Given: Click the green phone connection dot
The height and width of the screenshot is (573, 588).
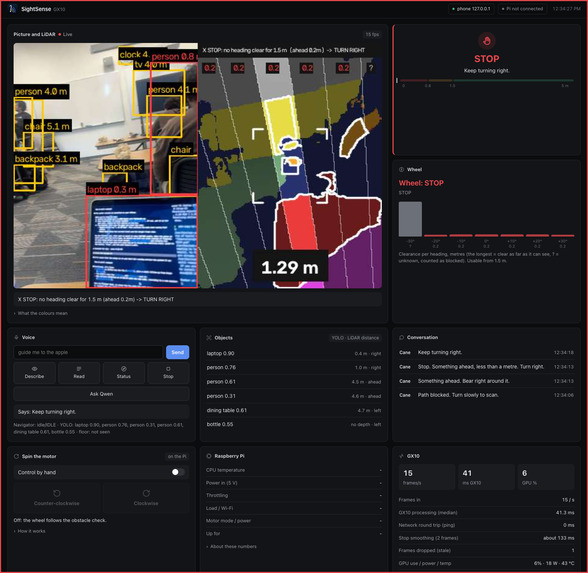Looking at the screenshot, I should point(453,9).
